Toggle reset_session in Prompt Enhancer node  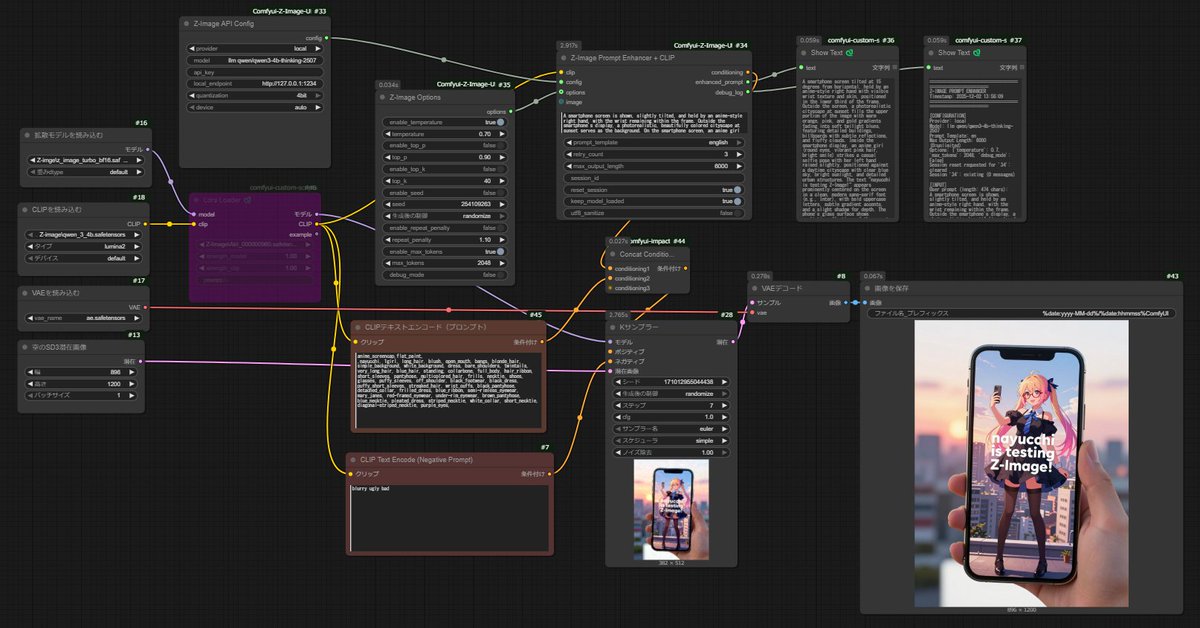click(x=654, y=190)
